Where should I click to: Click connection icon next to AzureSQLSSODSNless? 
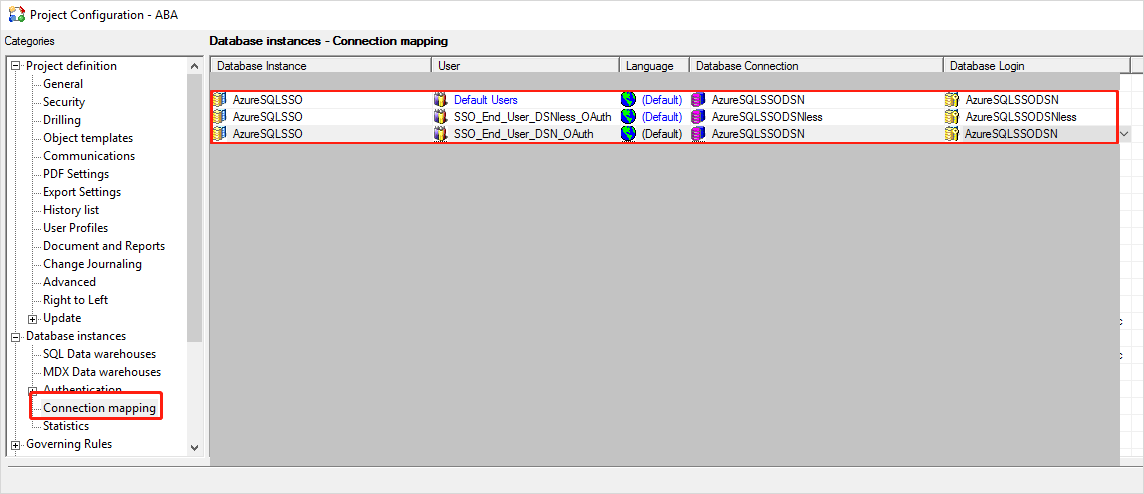point(699,117)
